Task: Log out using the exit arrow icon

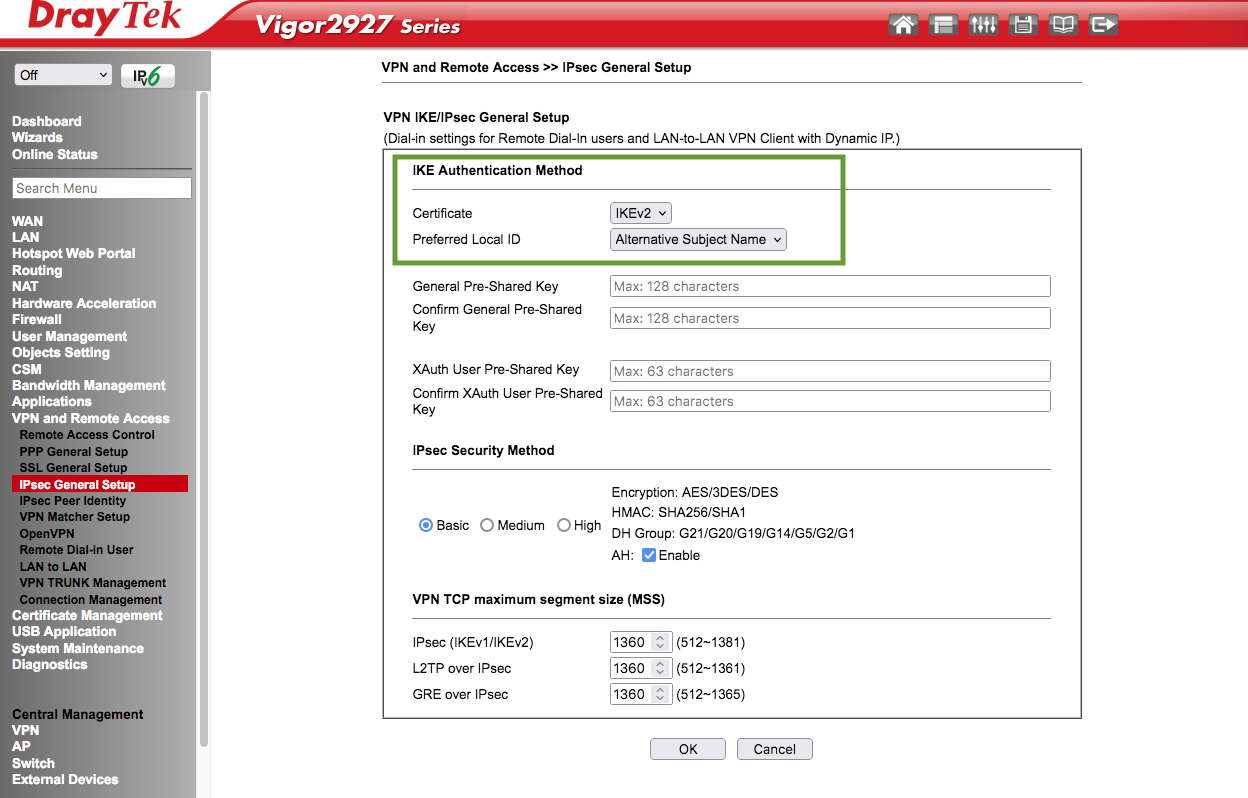Action: 1103,24
